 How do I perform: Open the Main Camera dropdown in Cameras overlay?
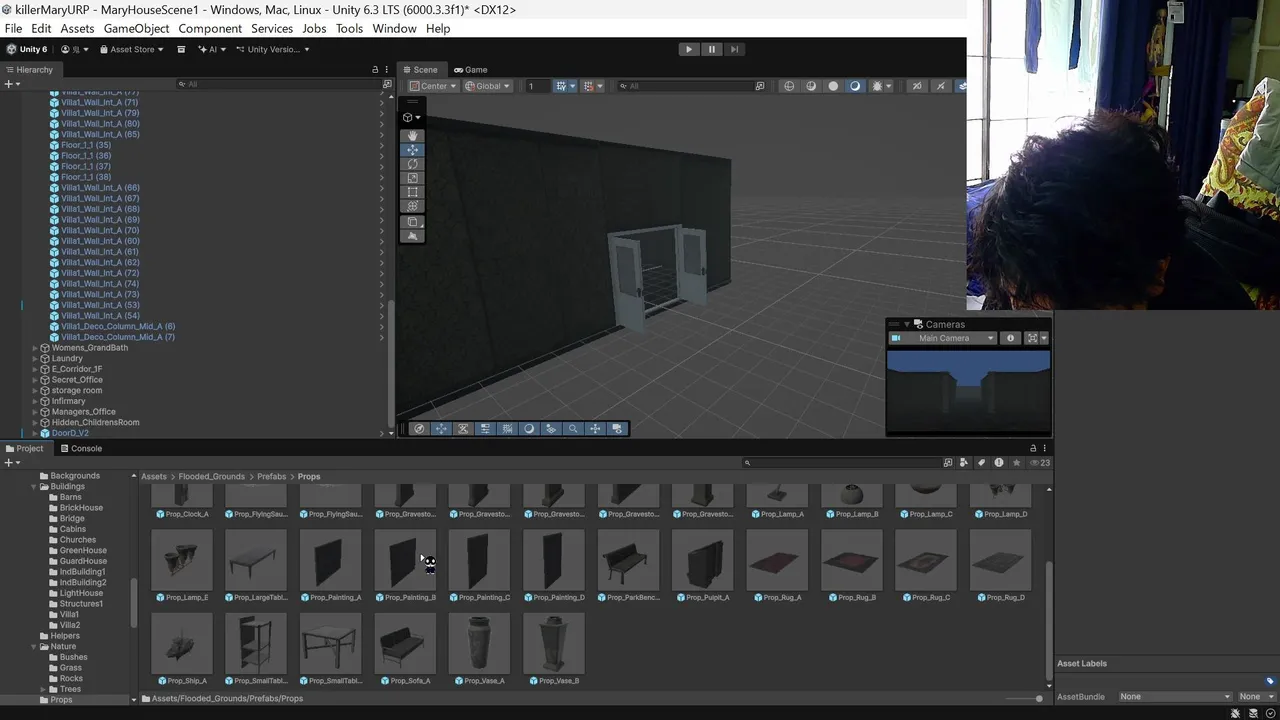pyautogui.click(x=943, y=338)
